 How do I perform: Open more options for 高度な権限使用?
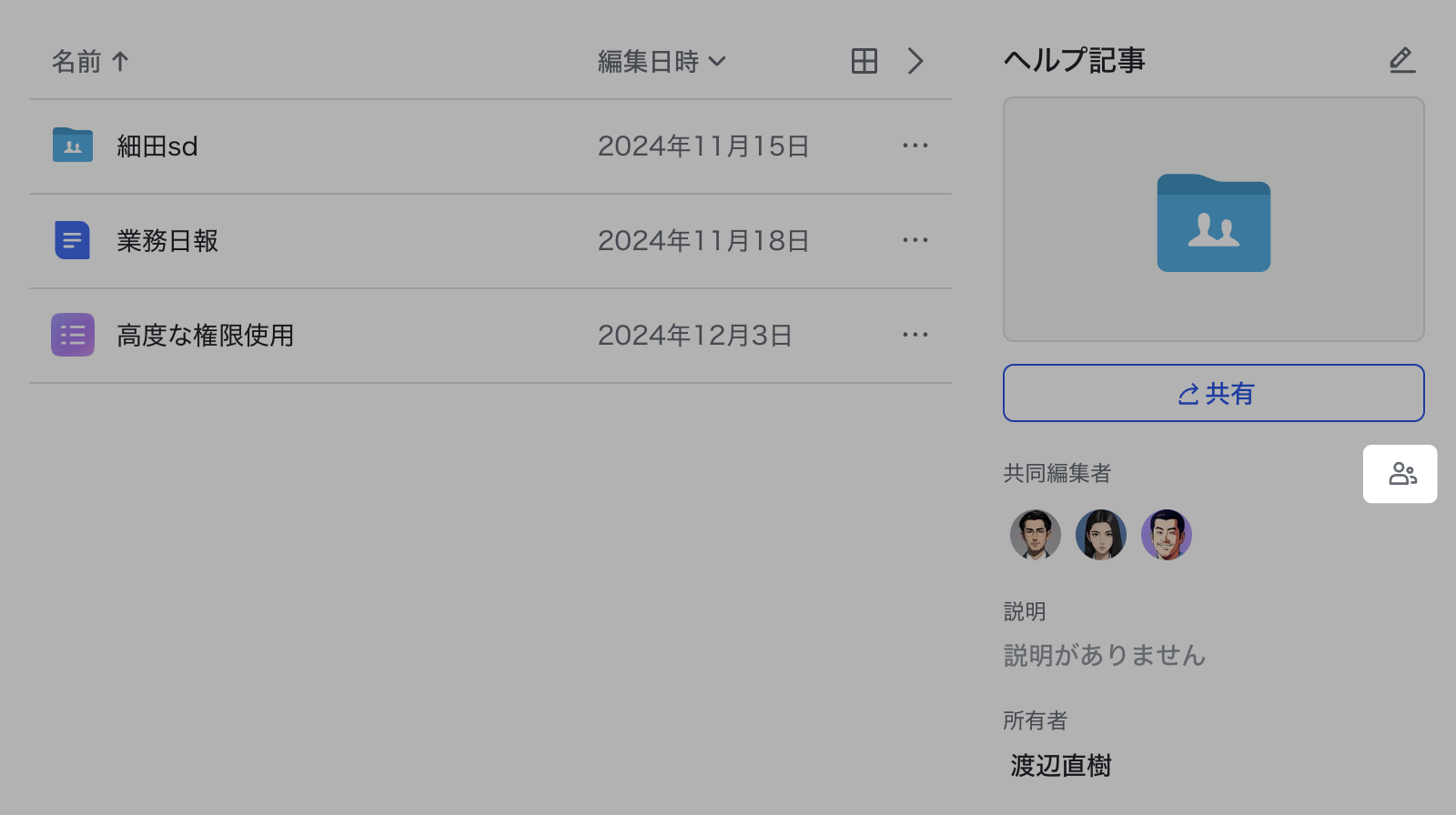(x=915, y=335)
